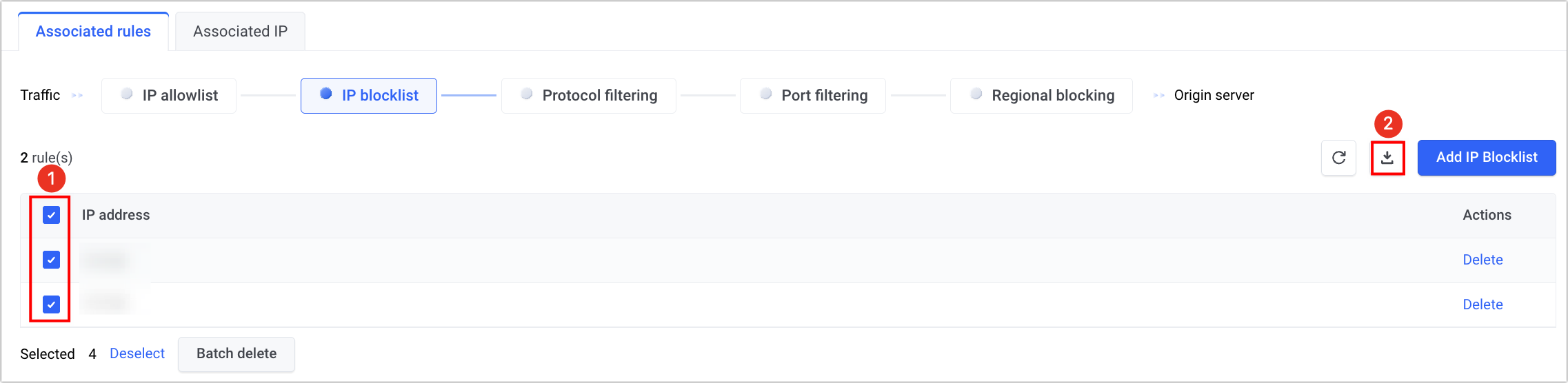Click the IP address column header
Screen dimensions: 1568x383
coord(116,215)
